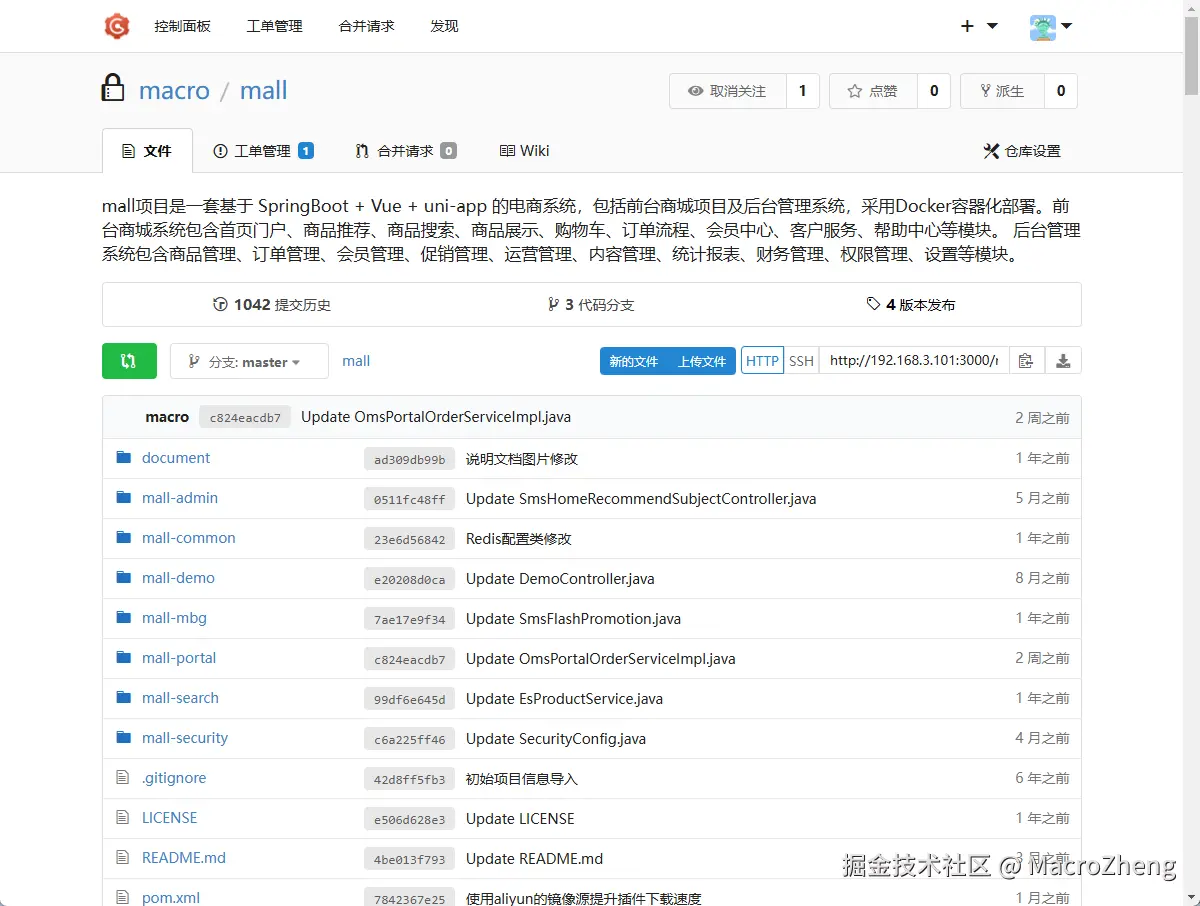The width and height of the screenshot is (1200, 906).
Task: Open 发现 in the top navigation
Action: pos(445,26)
